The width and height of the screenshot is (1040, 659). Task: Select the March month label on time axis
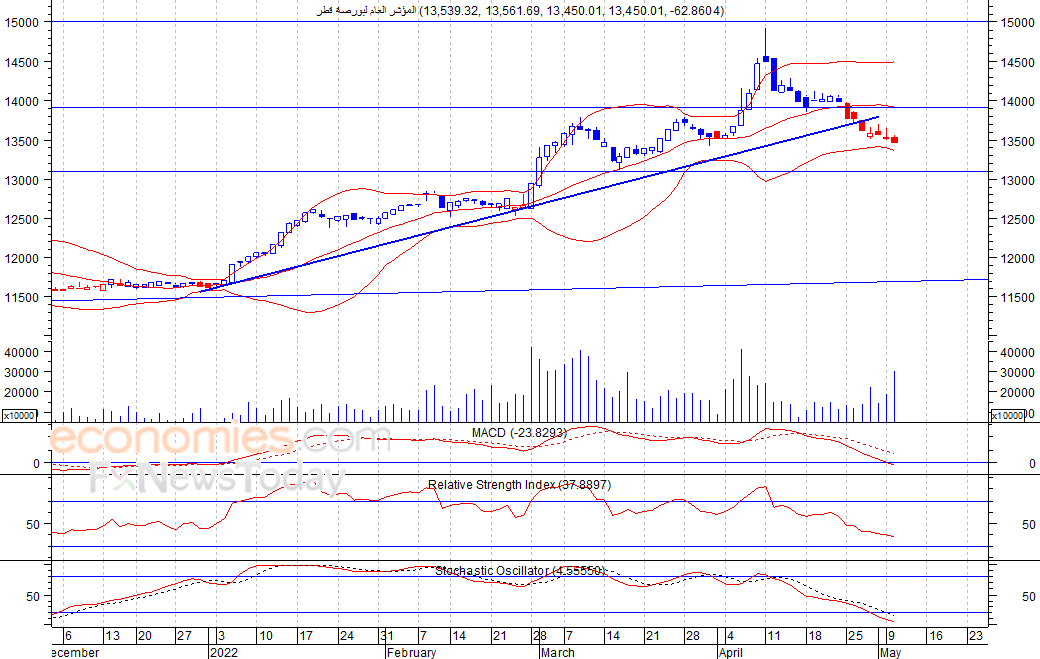pos(557,652)
